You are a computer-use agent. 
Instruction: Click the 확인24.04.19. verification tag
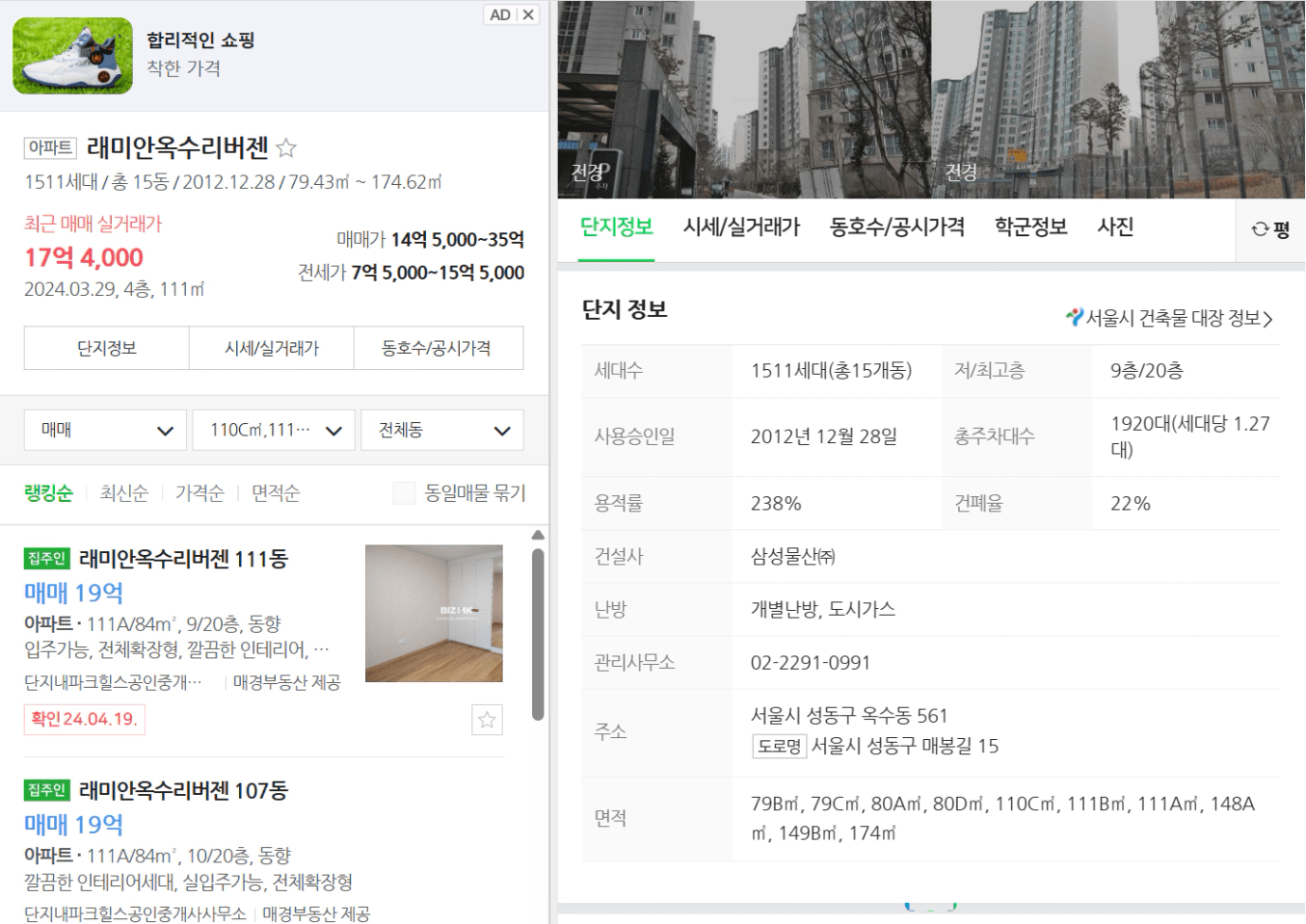tap(85, 719)
